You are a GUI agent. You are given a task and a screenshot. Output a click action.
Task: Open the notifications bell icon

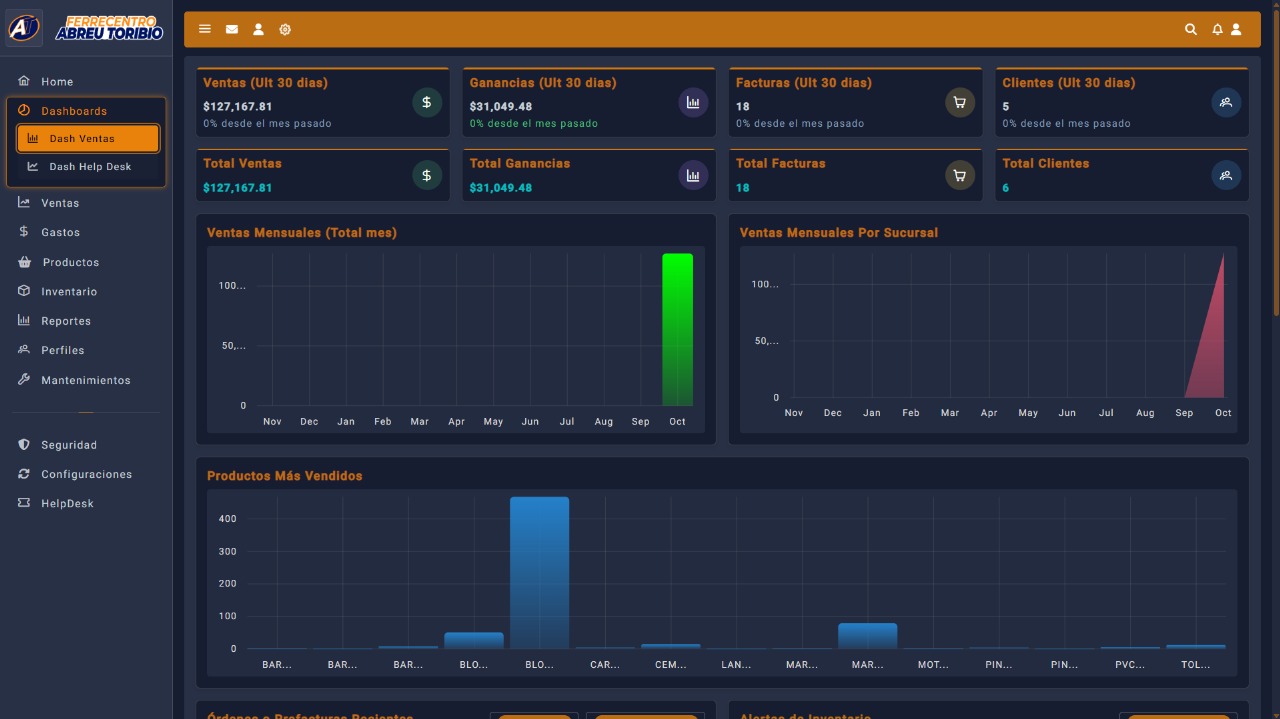(1217, 30)
